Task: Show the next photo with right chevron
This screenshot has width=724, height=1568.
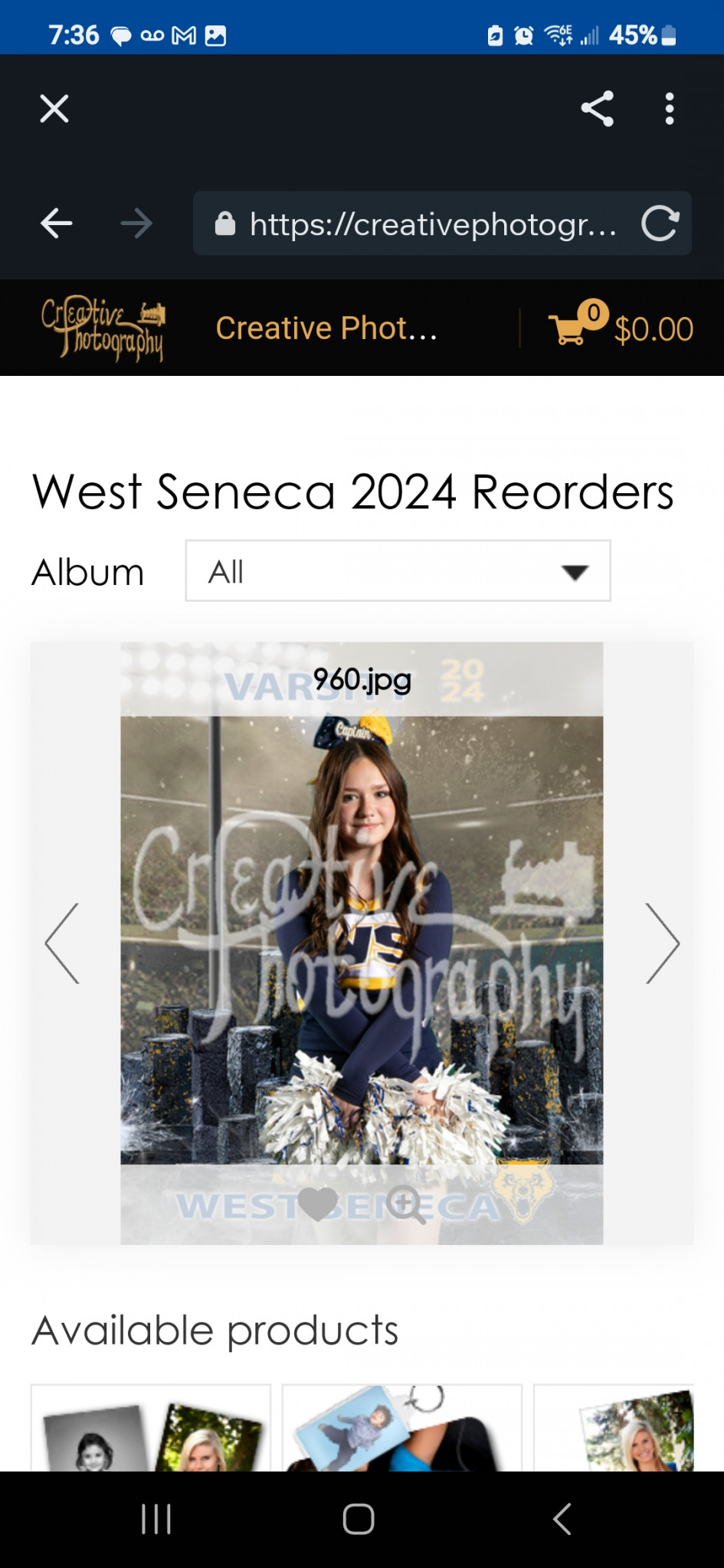Action: click(663, 943)
